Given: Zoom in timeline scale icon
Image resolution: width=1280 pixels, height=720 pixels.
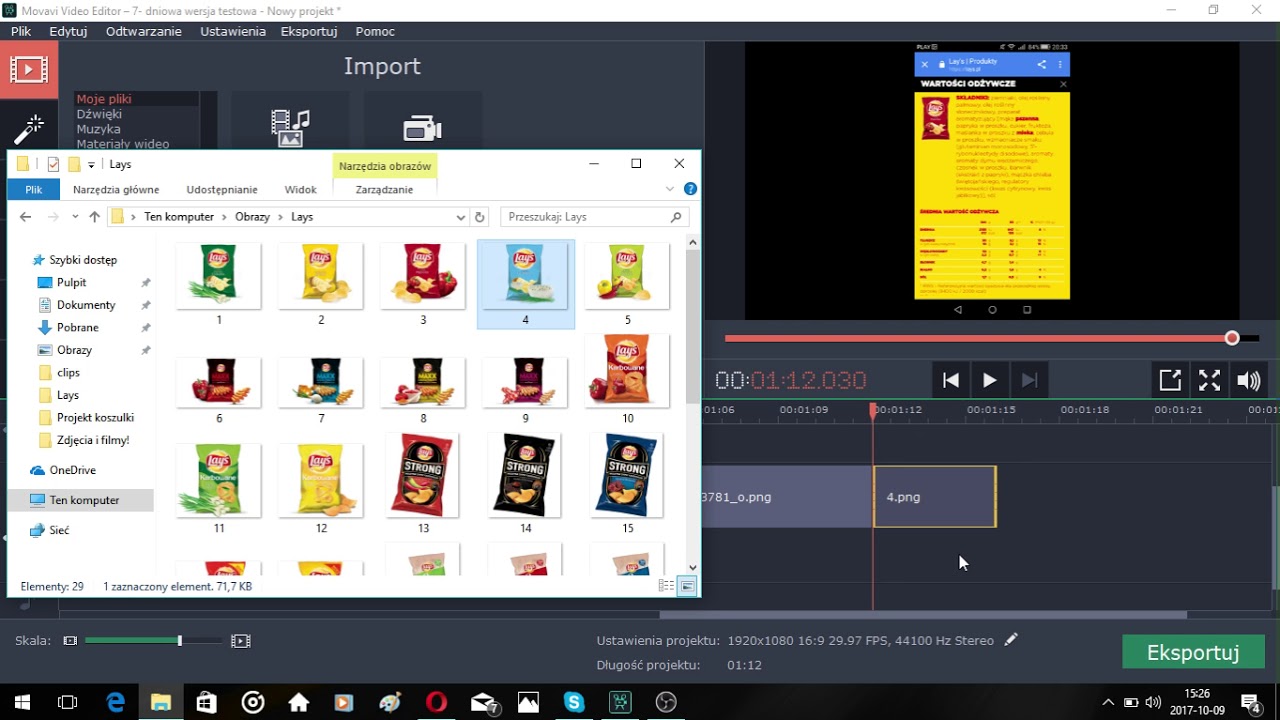Looking at the screenshot, I should pyautogui.click(x=240, y=640).
